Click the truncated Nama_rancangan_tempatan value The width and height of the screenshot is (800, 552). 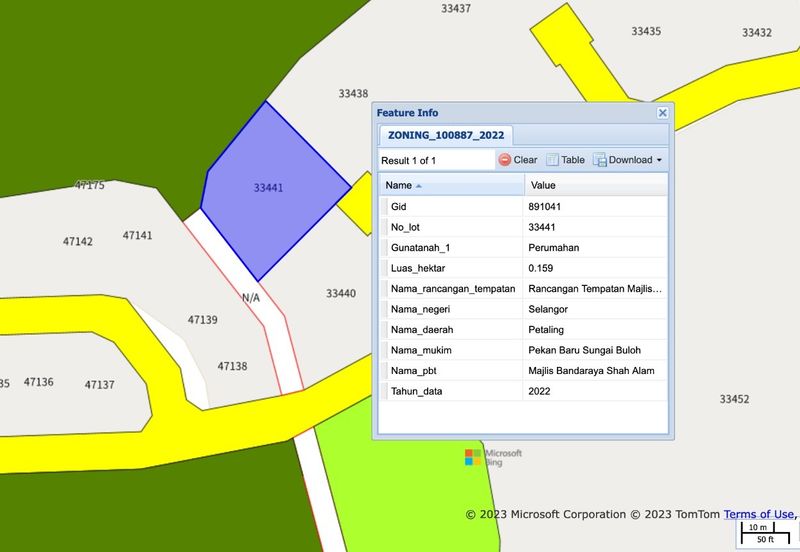596,288
